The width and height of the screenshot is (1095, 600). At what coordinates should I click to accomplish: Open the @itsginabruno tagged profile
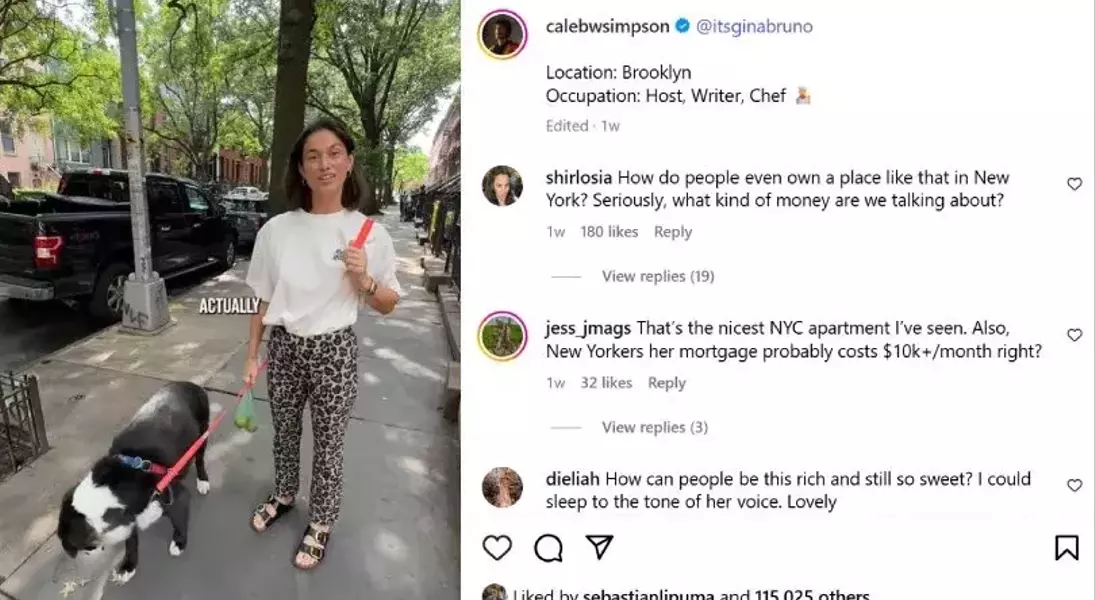[x=754, y=27]
